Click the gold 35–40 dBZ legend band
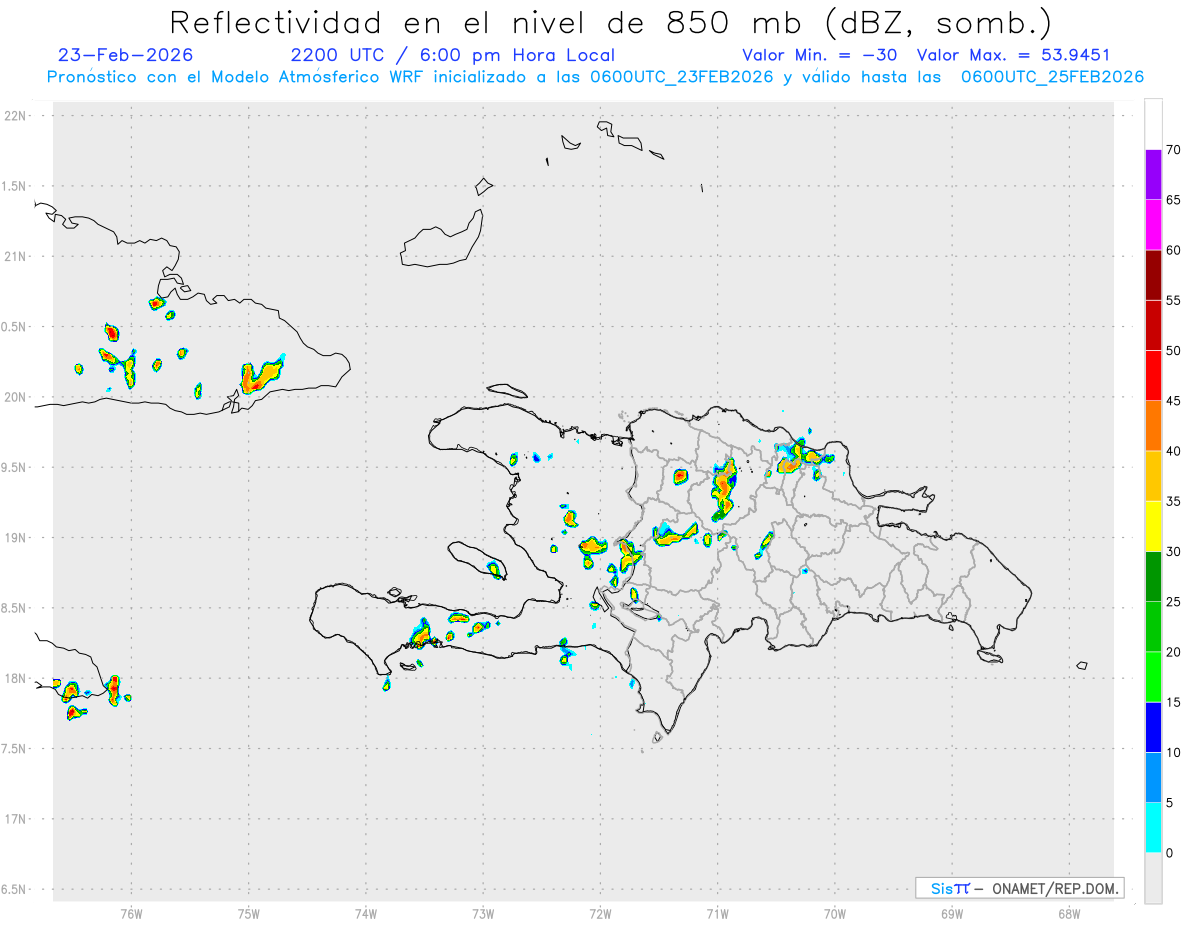The width and height of the screenshot is (1200, 927). click(1153, 476)
